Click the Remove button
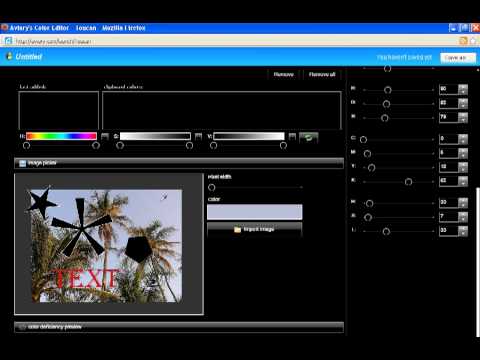 [284, 74]
